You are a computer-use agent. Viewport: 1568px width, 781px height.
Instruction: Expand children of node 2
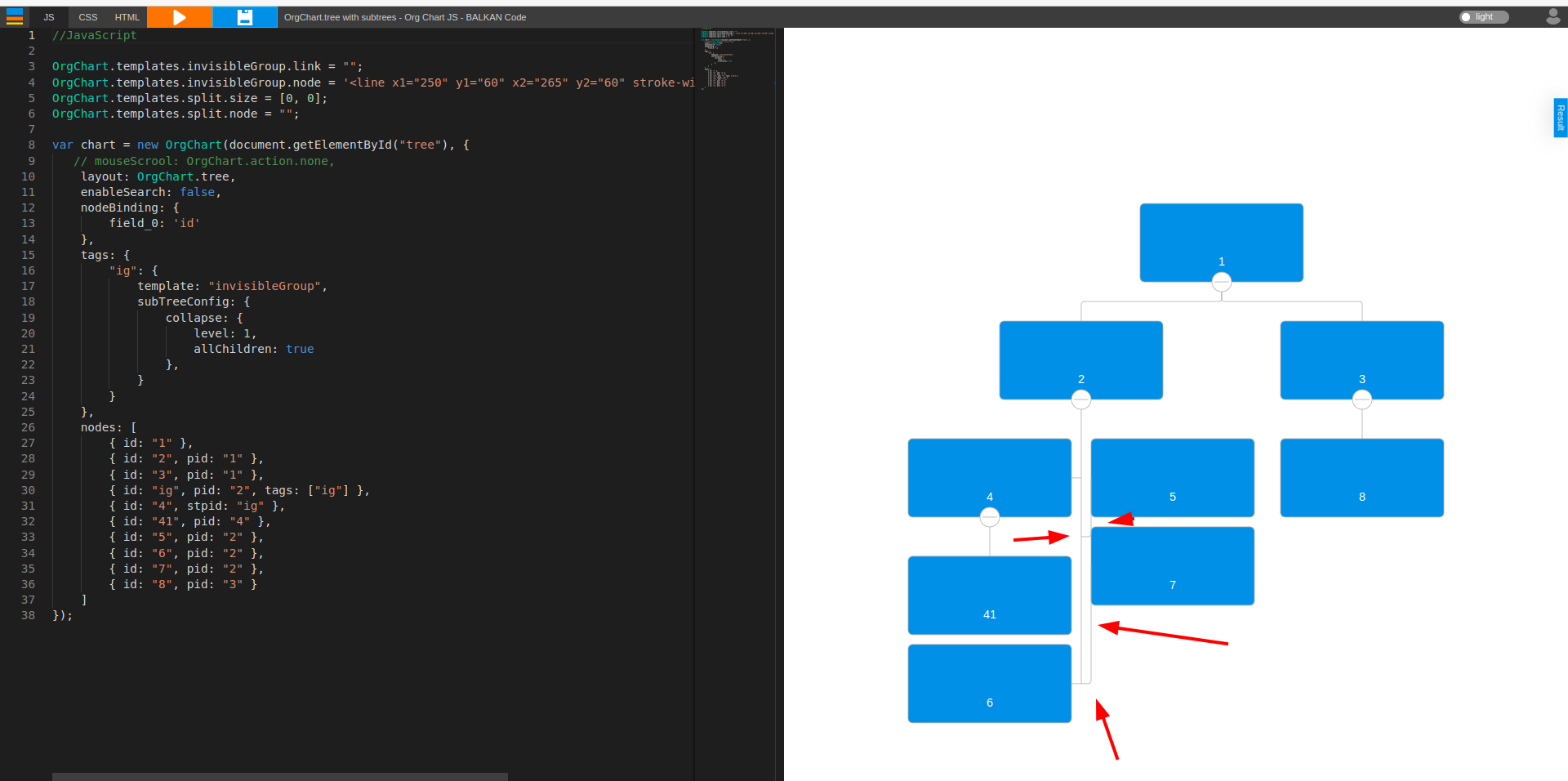pyautogui.click(x=1080, y=399)
